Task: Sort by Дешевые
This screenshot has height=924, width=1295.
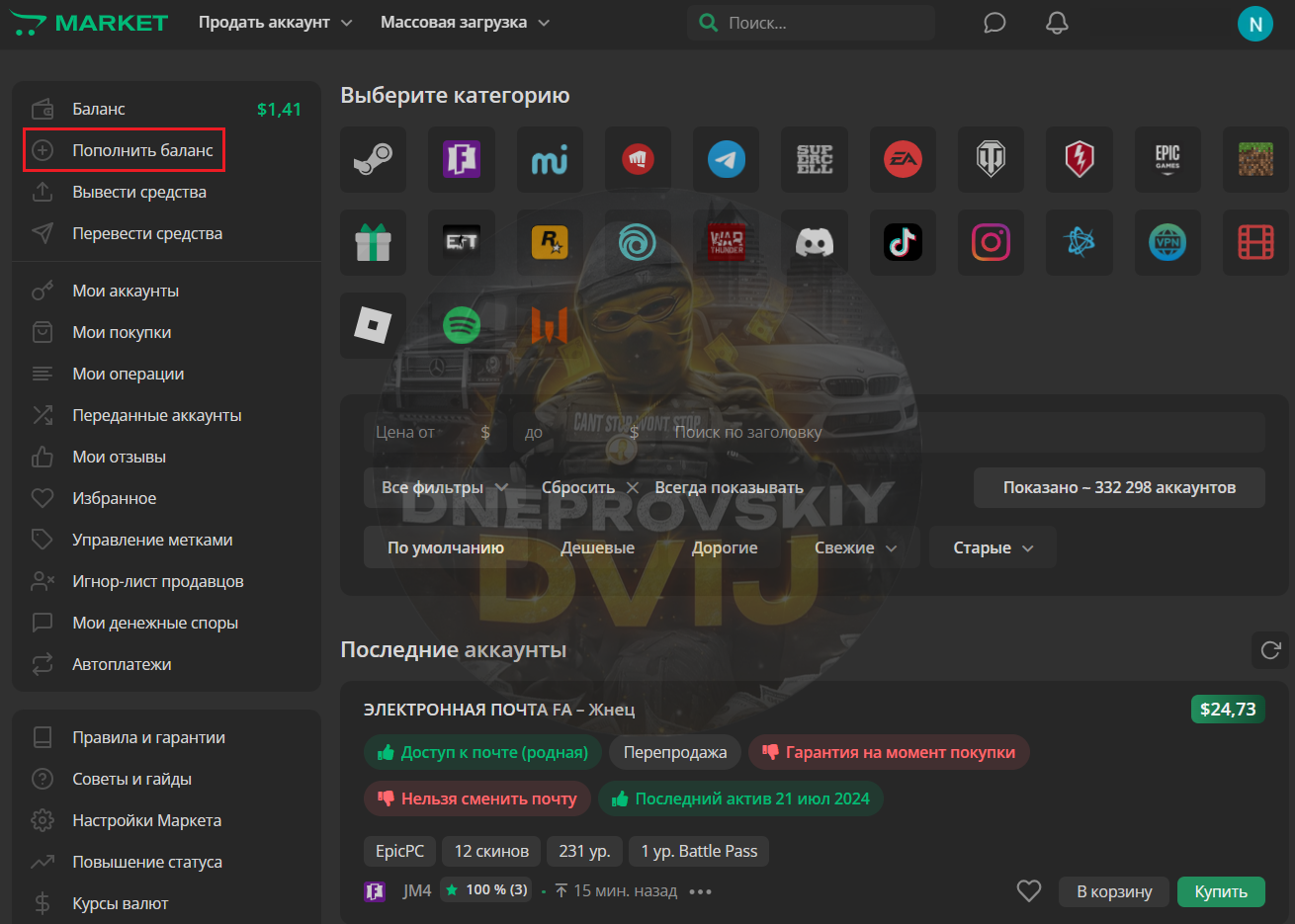Action: pyautogui.click(x=597, y=547)
